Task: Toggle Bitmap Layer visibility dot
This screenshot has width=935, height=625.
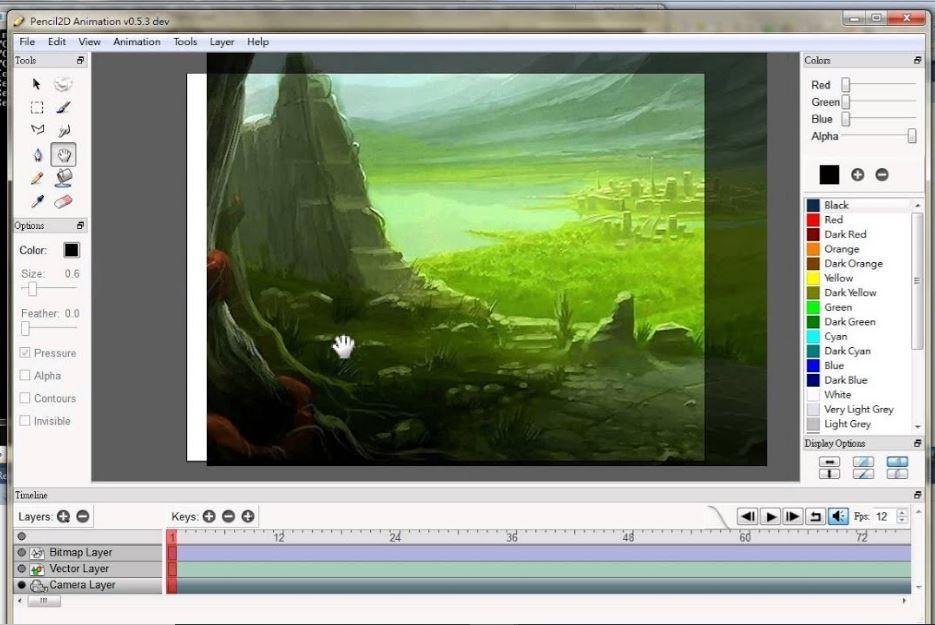Action: point(22,552)
